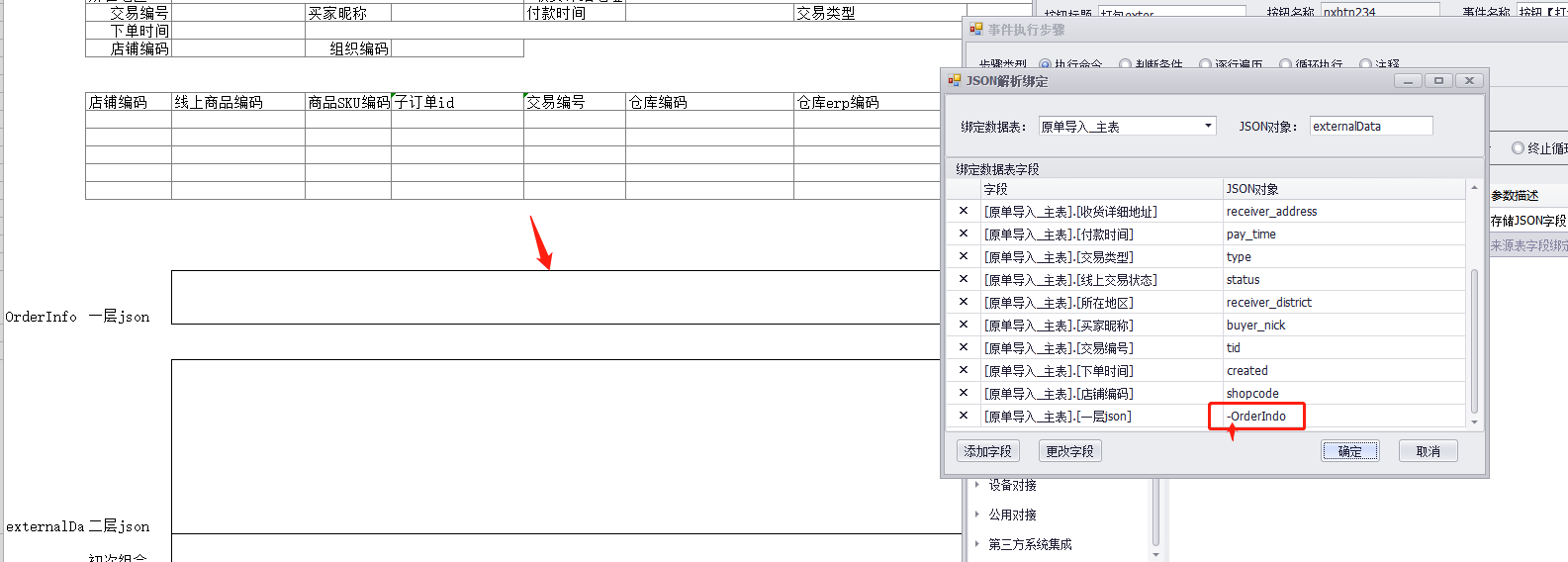The height and width of the screenshot is (562, 1568).
Task: Click the externalDa 二层json text box
Action: click(567, 446)
